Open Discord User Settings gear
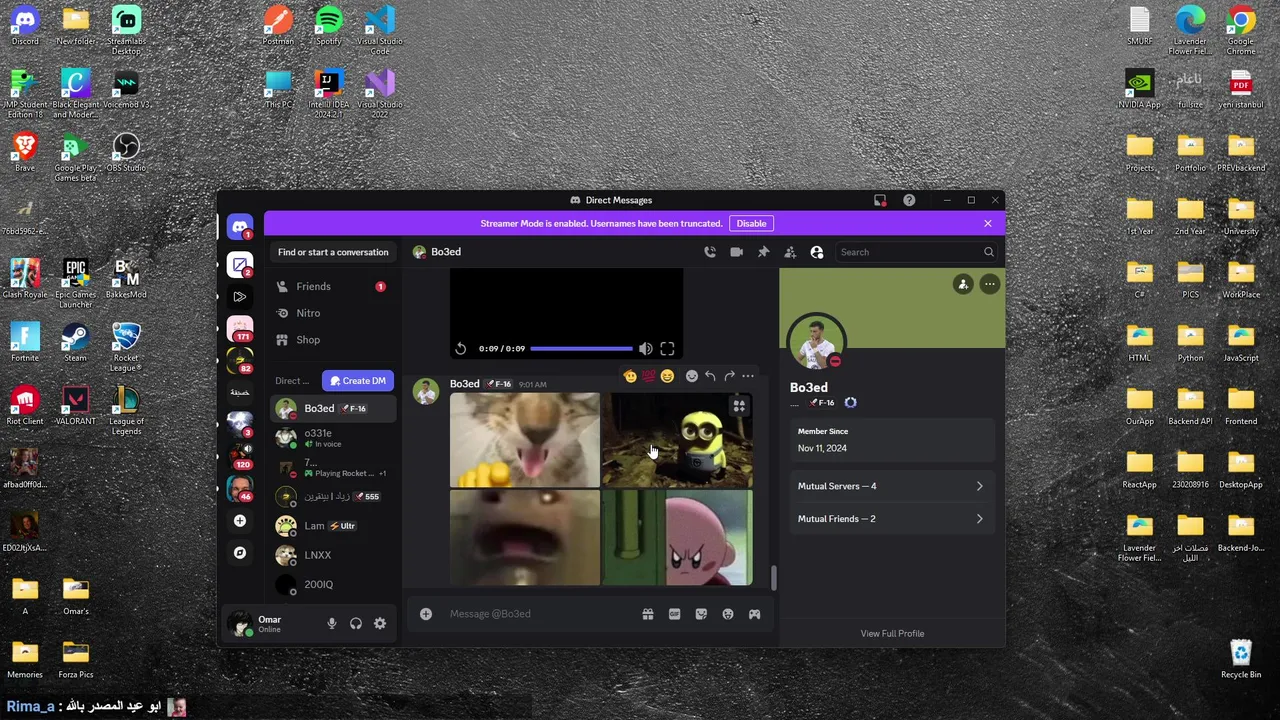 (x=380, y=624)
